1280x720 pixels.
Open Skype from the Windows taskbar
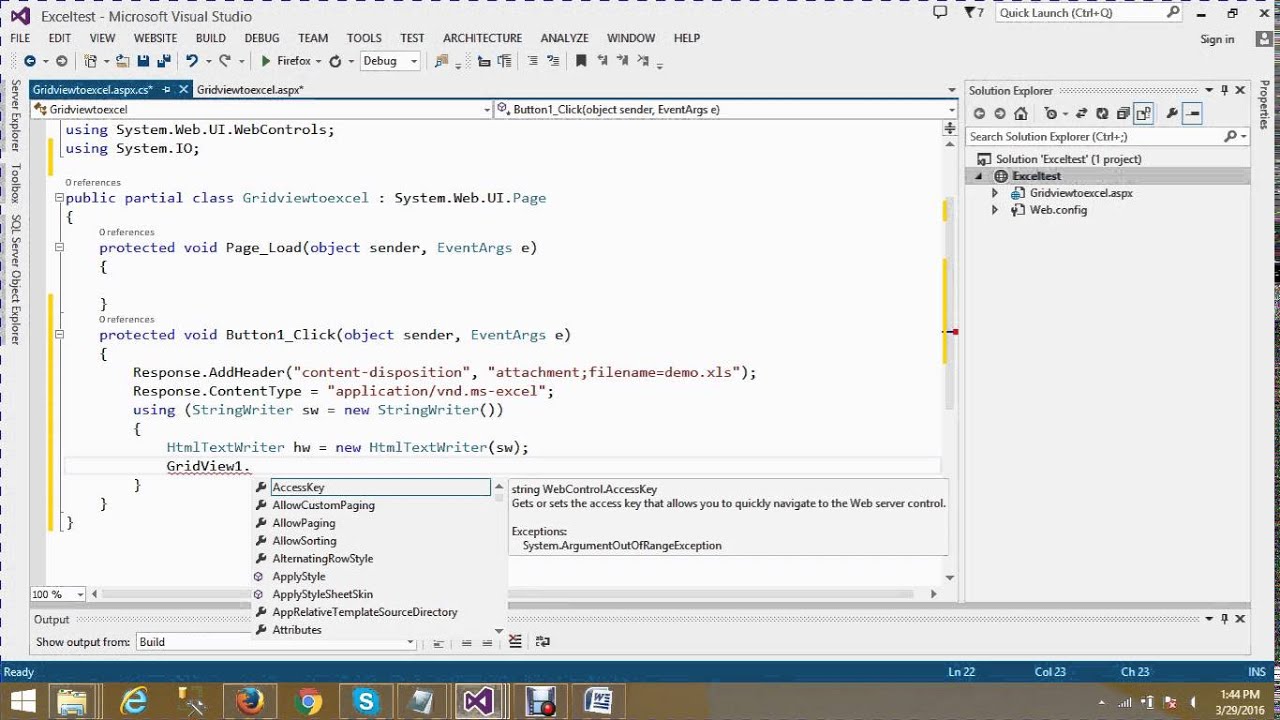366,701
